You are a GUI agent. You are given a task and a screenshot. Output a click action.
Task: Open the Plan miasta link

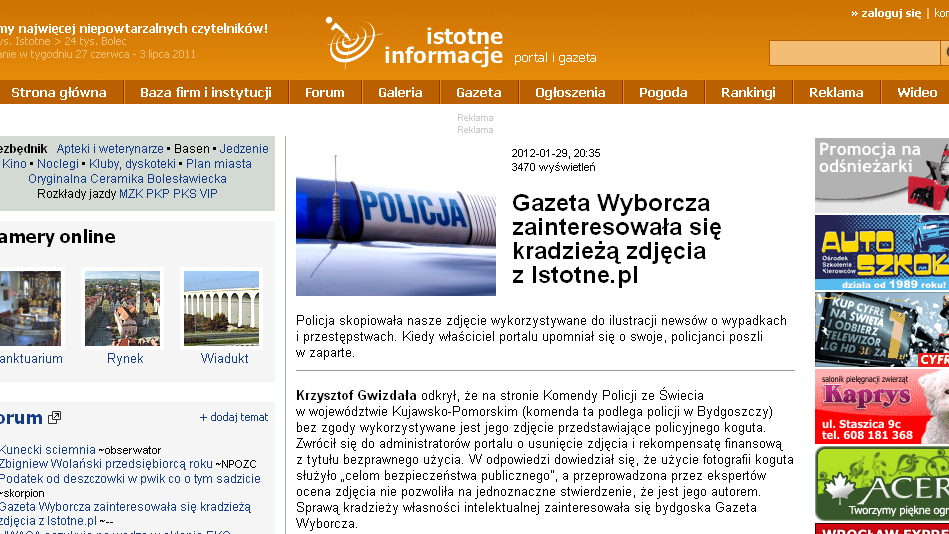[x=218, y=164]
